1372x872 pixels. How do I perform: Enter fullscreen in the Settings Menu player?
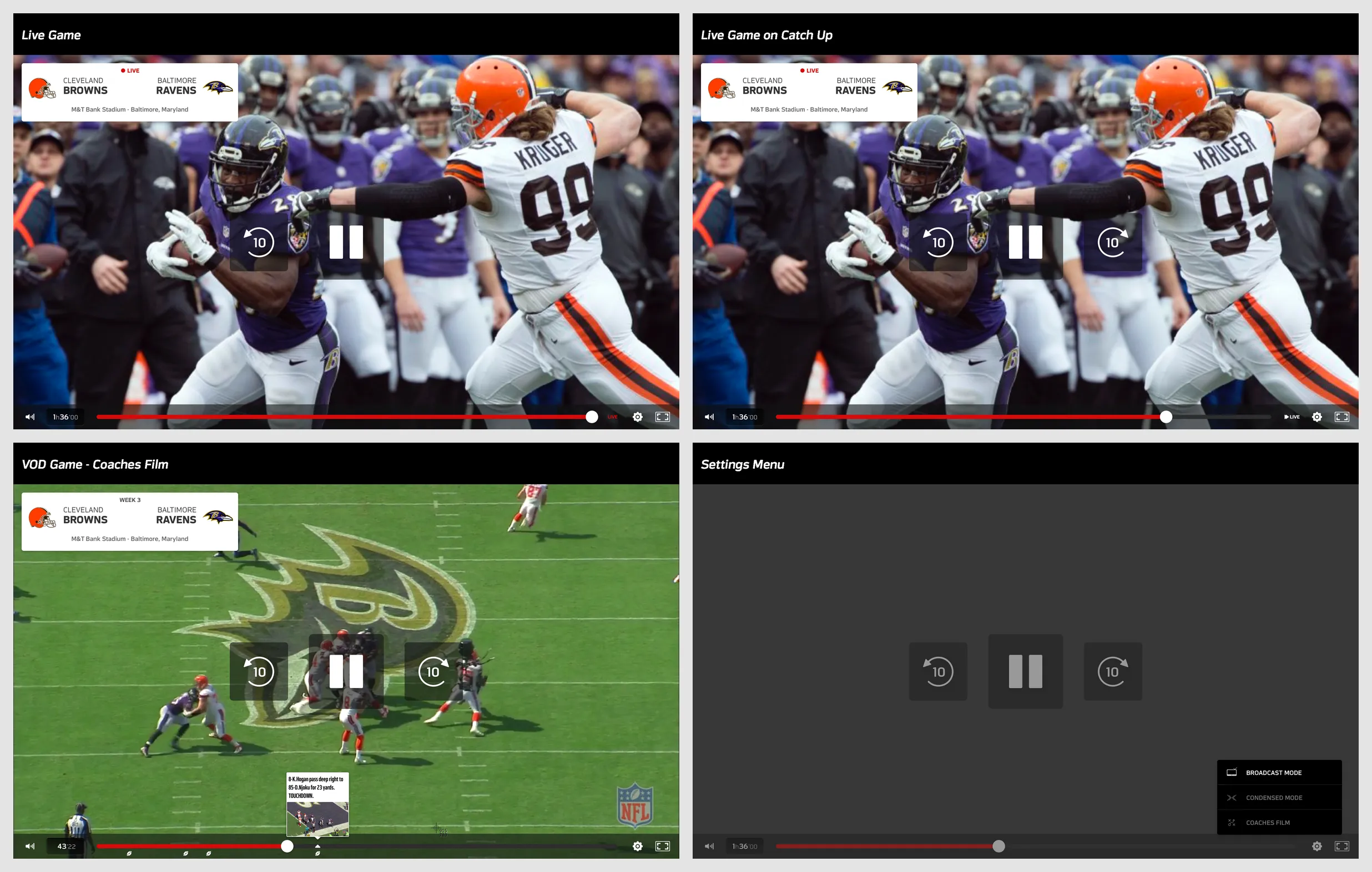1341,846
